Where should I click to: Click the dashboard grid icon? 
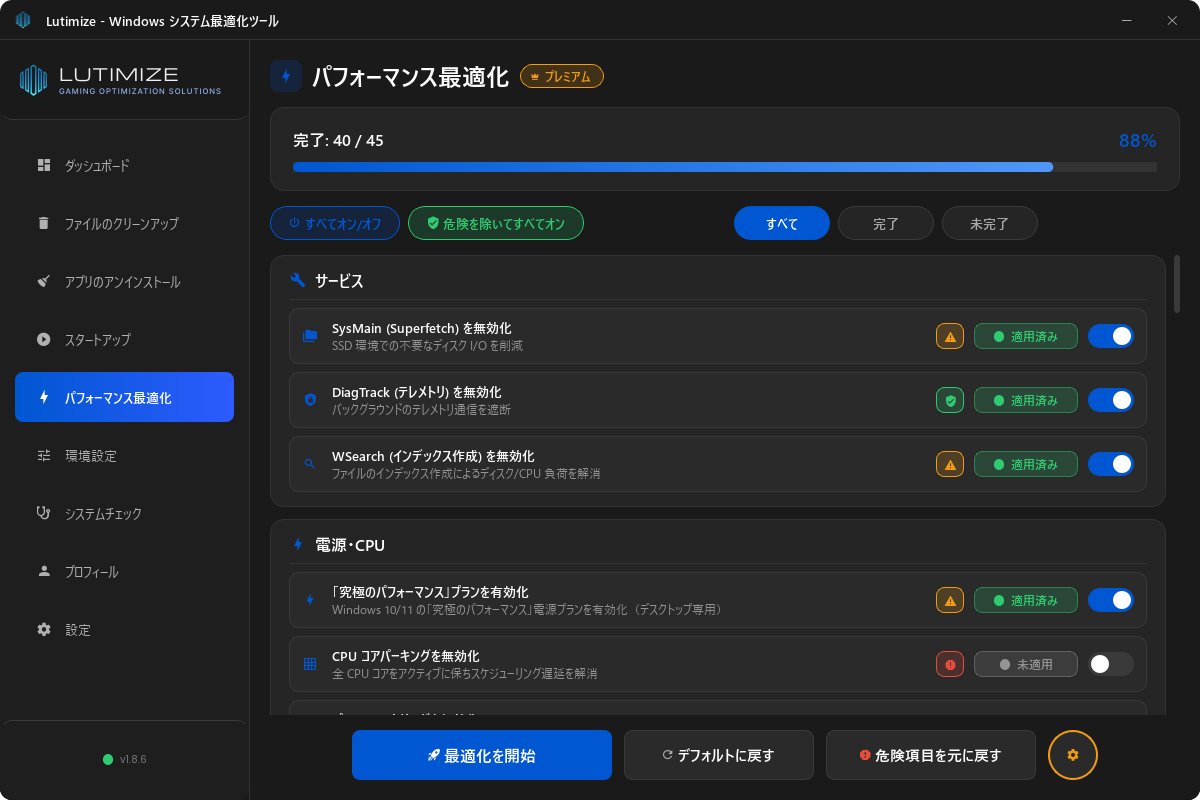pyautogui.click(x=43, y=165)
